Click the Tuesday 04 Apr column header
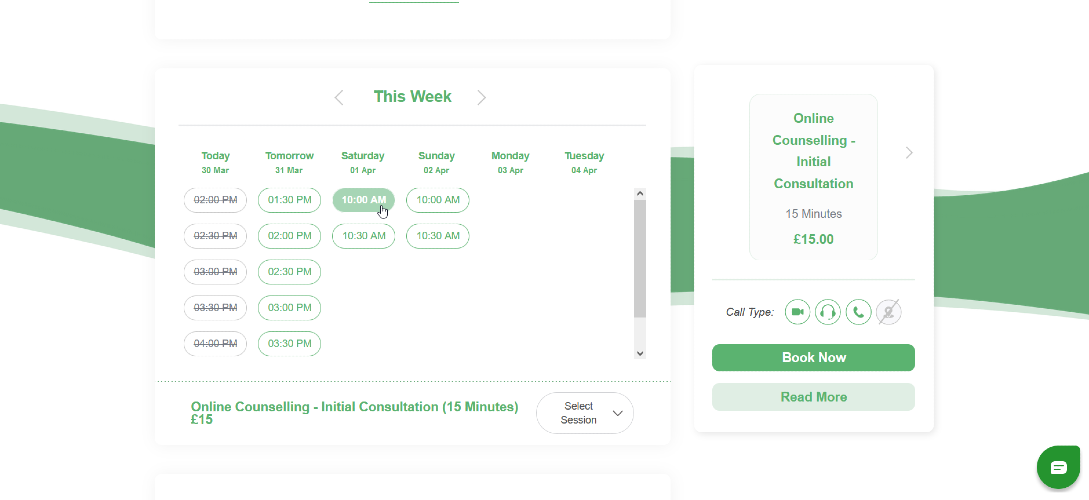 [584, 162]
